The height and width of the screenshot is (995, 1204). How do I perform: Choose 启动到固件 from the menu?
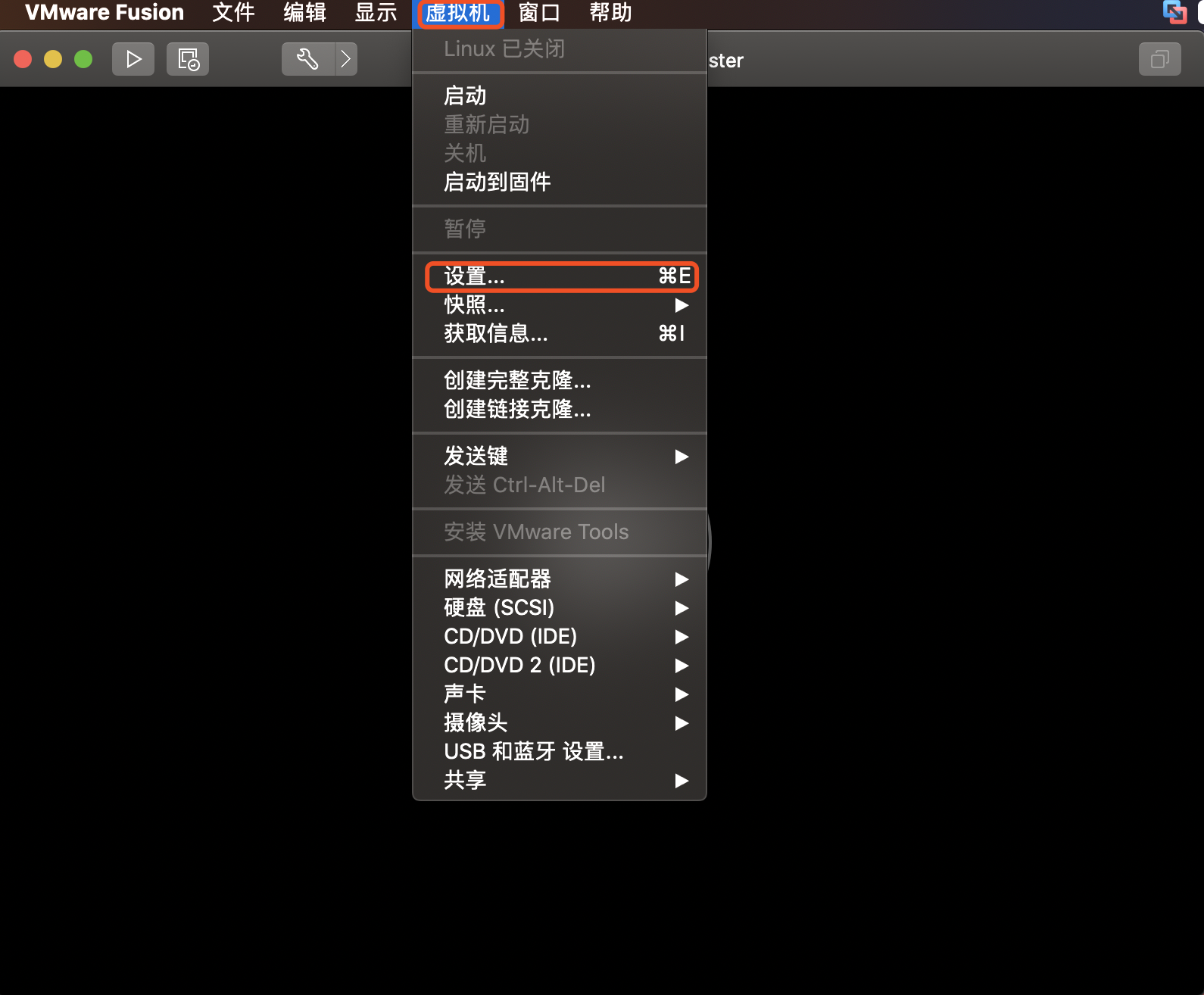tap(560, 182)
